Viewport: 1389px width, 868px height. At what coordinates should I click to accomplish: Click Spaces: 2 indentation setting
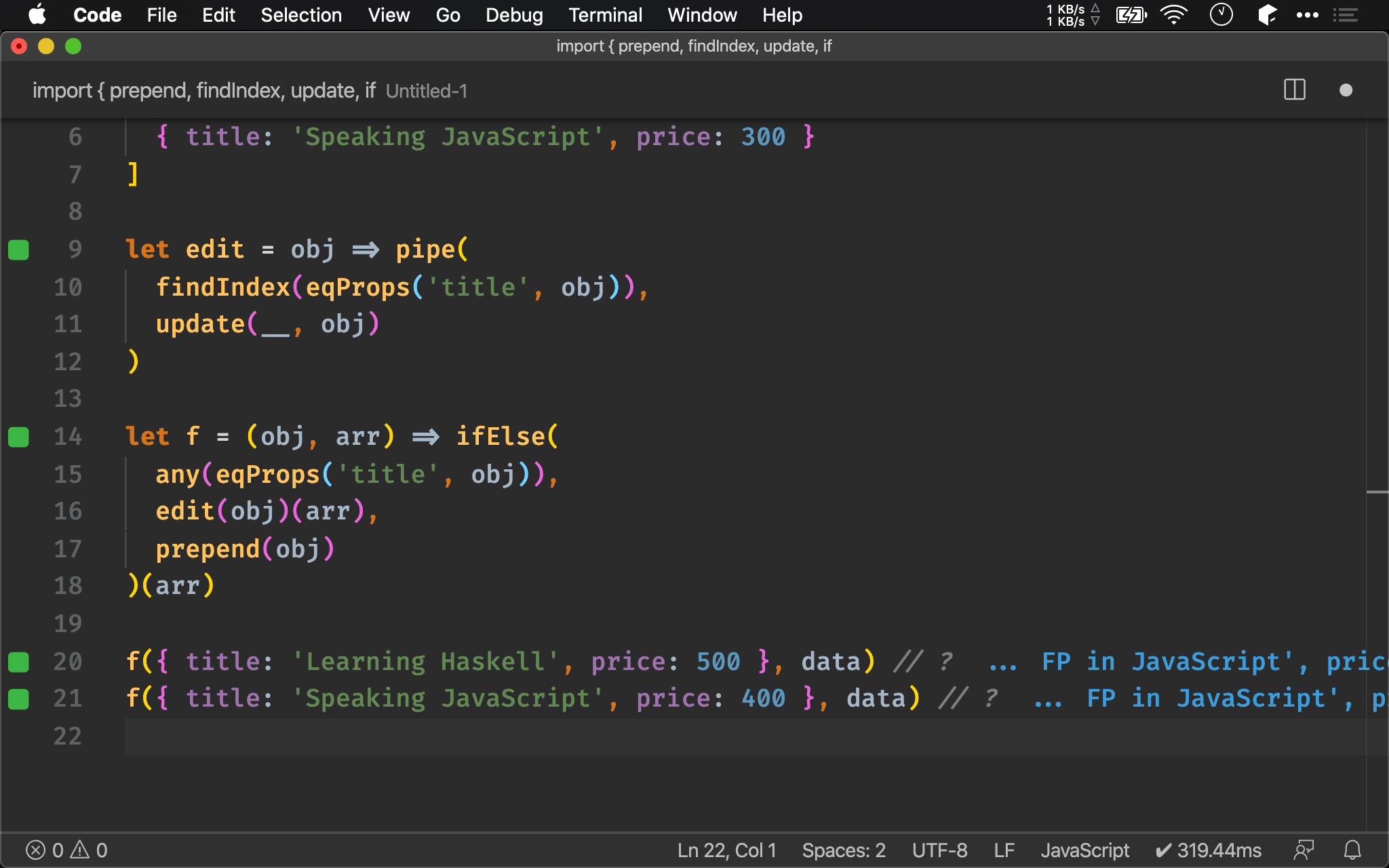coord(844,850)
